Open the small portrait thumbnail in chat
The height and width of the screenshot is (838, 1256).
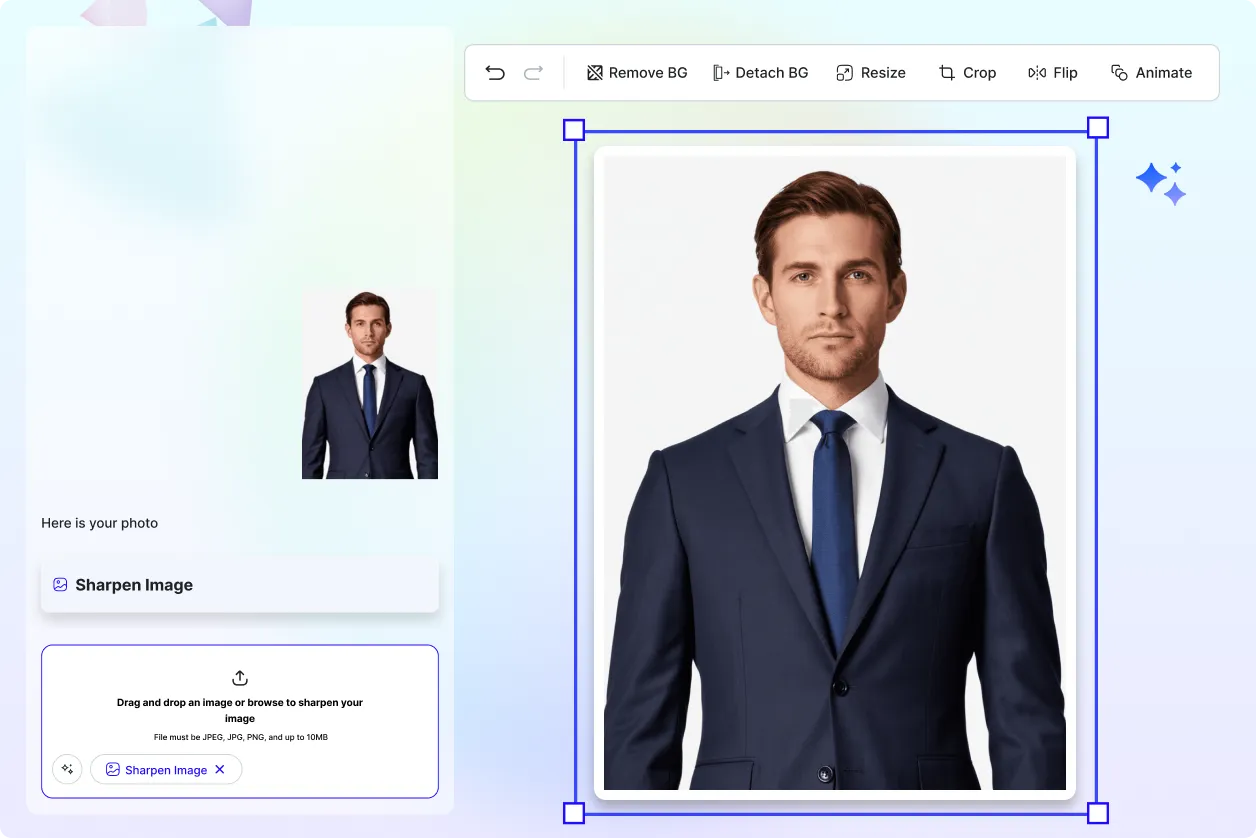370,384
